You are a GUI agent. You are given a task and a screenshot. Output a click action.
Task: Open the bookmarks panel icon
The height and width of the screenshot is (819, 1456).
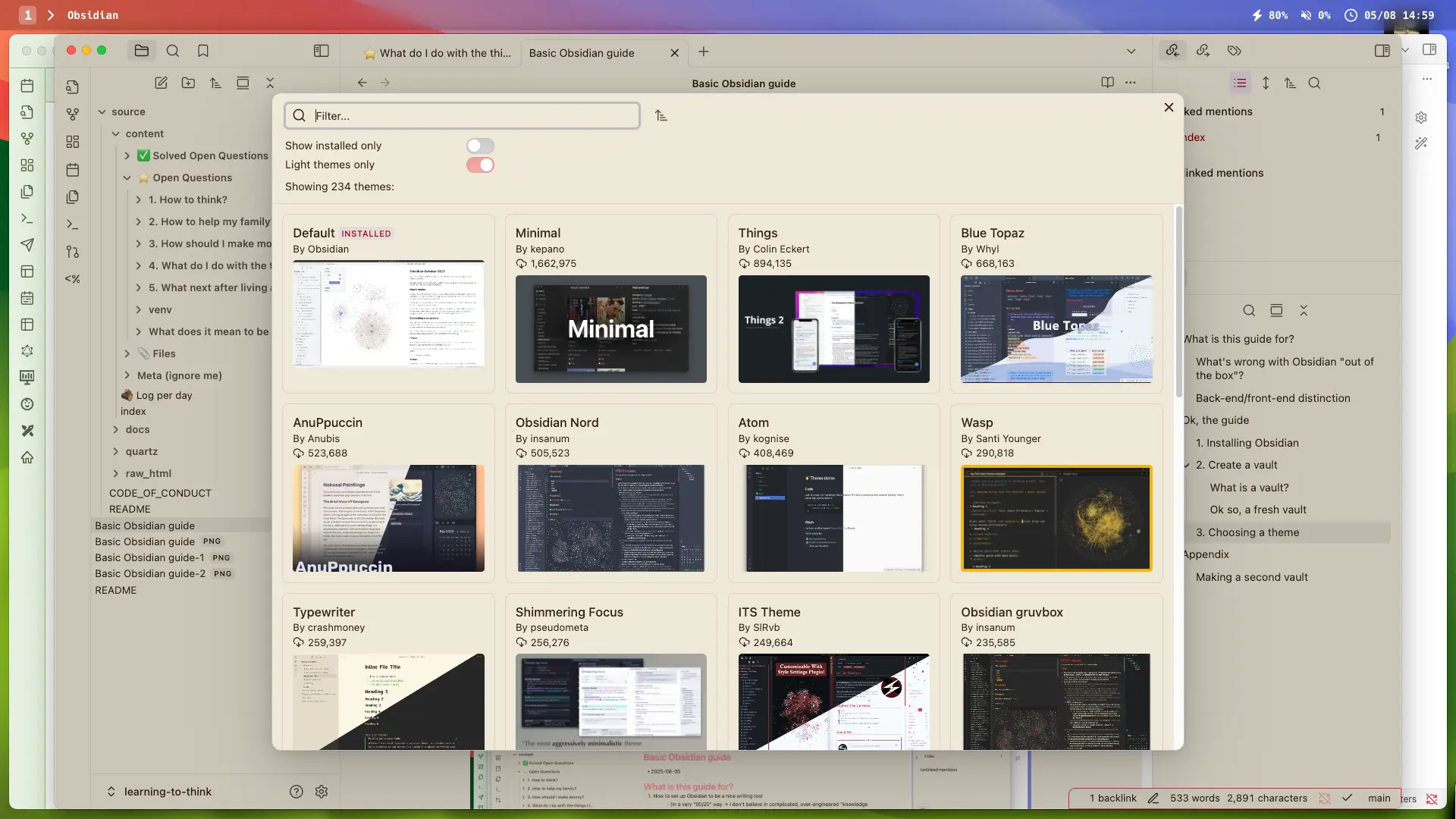[202, 51]
